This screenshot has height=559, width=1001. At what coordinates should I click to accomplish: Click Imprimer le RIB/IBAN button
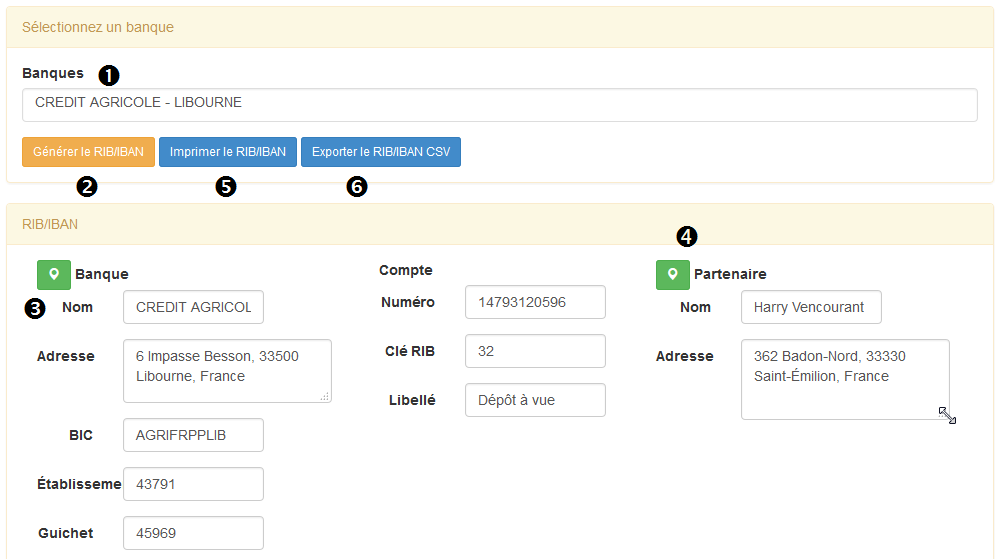227,152
